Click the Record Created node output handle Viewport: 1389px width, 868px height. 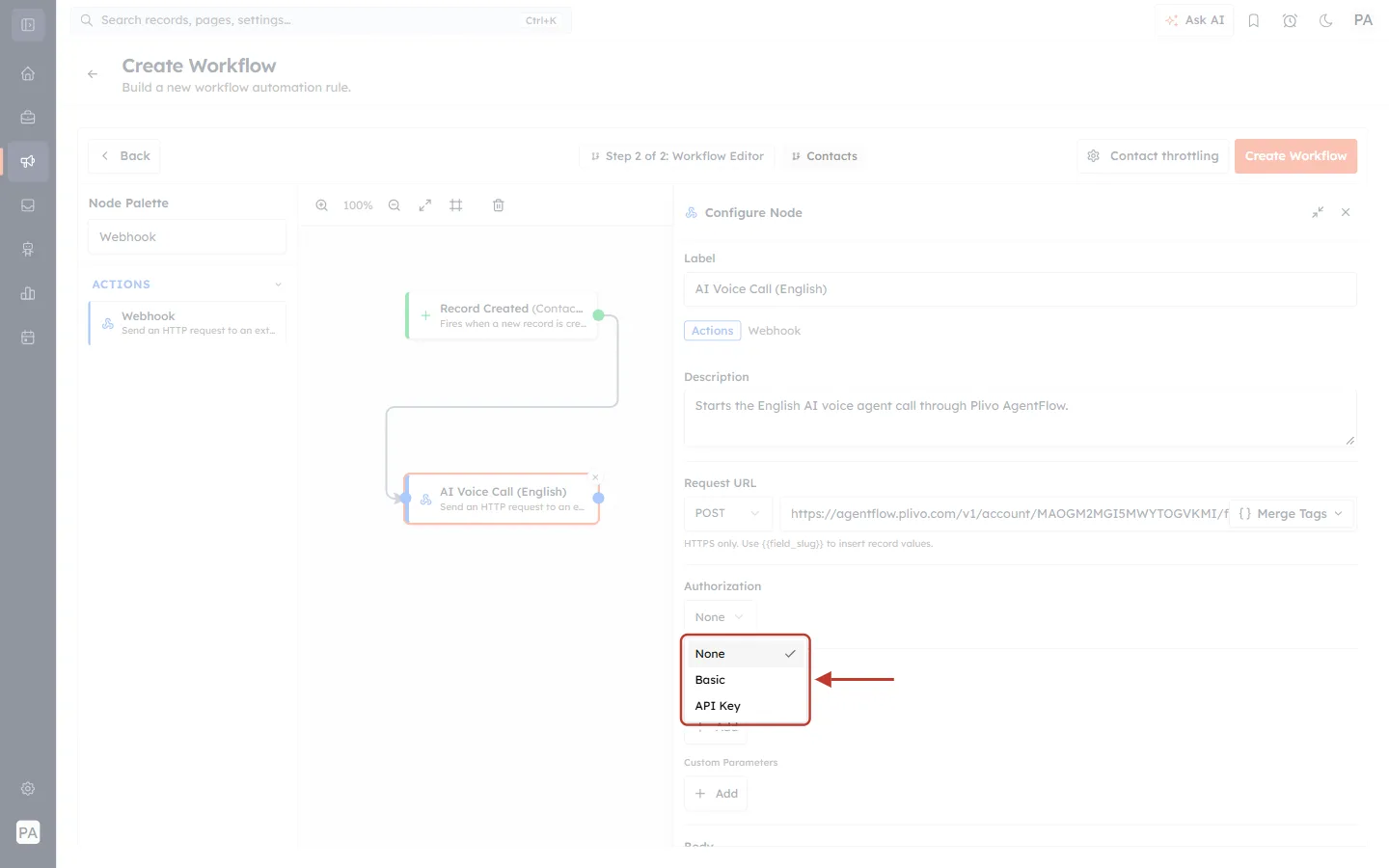598,315
